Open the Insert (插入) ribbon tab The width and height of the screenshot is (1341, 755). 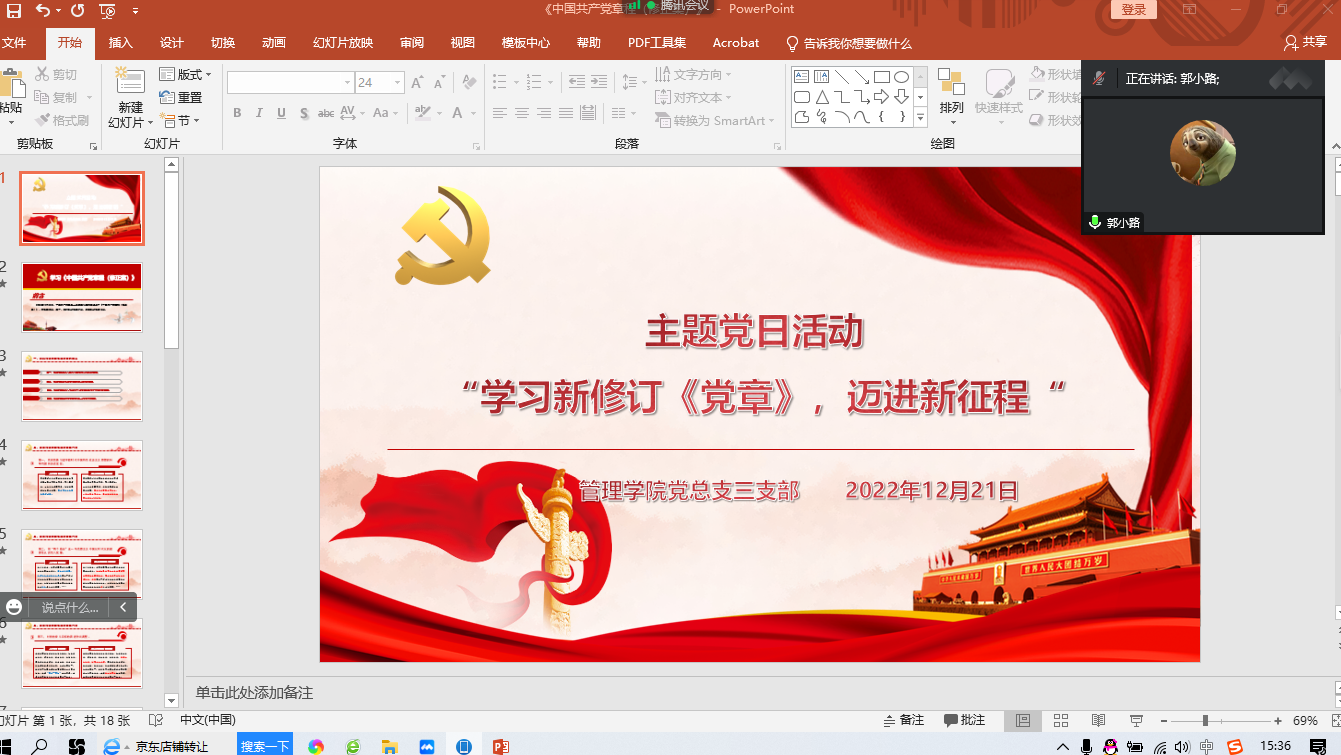120,43
